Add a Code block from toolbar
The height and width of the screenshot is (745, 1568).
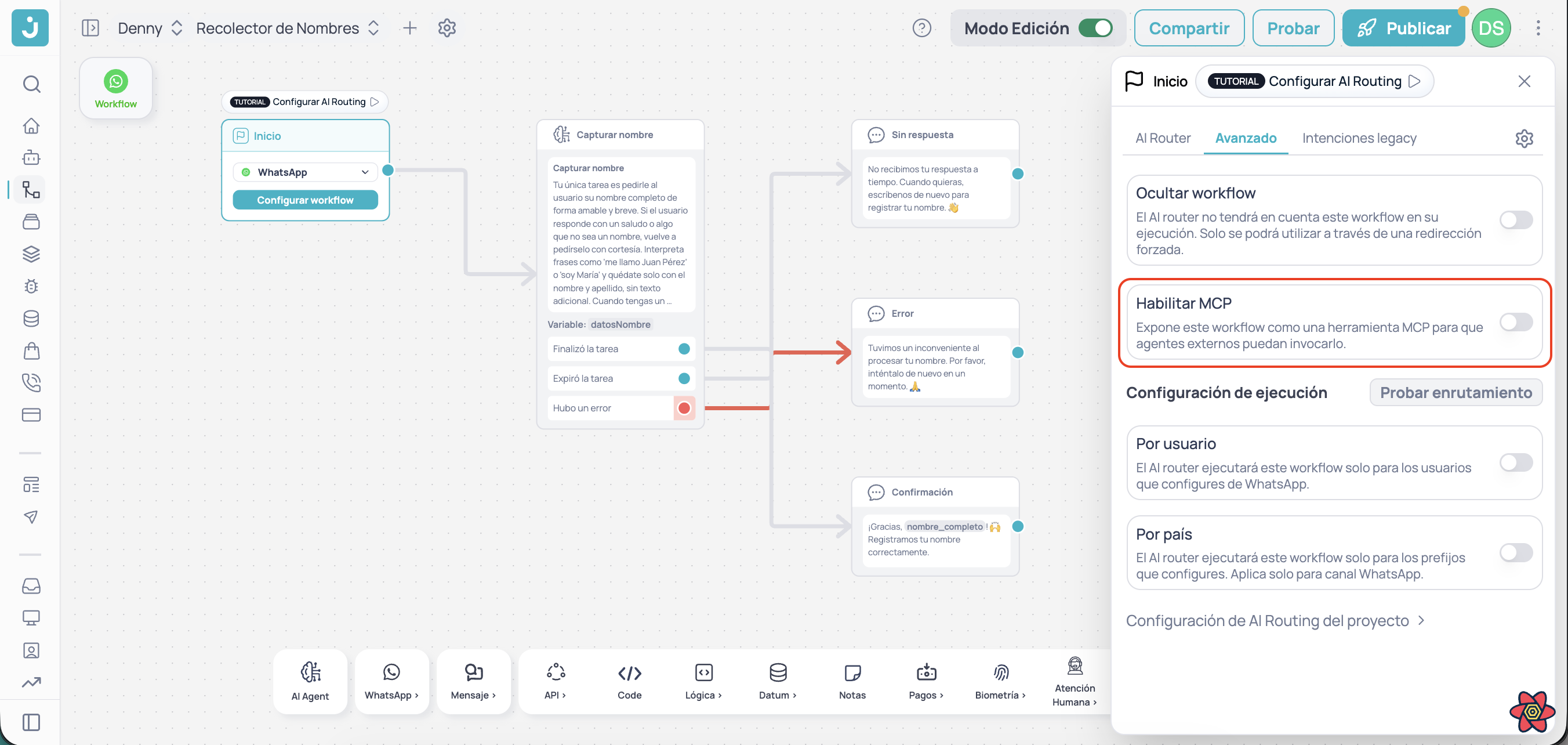pos(629,681)
